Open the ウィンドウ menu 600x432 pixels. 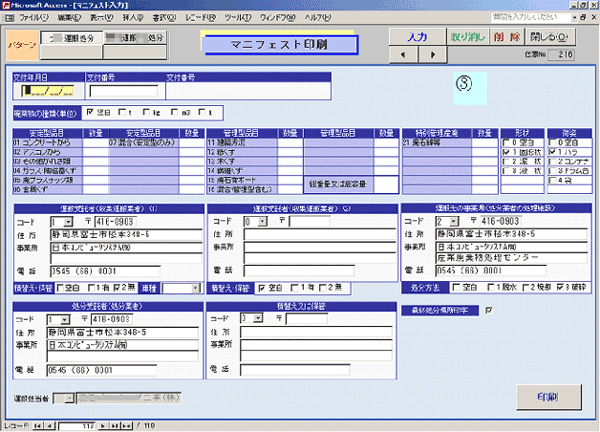pyautogui.click(x=278, y=18)
